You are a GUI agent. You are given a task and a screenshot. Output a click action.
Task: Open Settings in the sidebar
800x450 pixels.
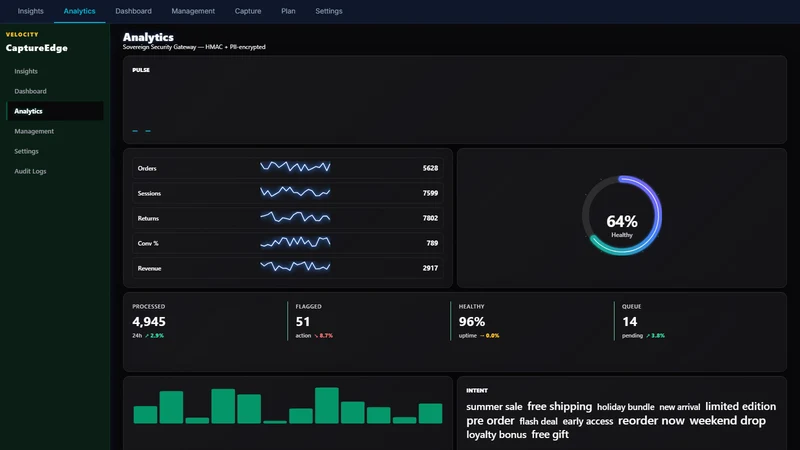pyautogui.click(x=55, y=151)
